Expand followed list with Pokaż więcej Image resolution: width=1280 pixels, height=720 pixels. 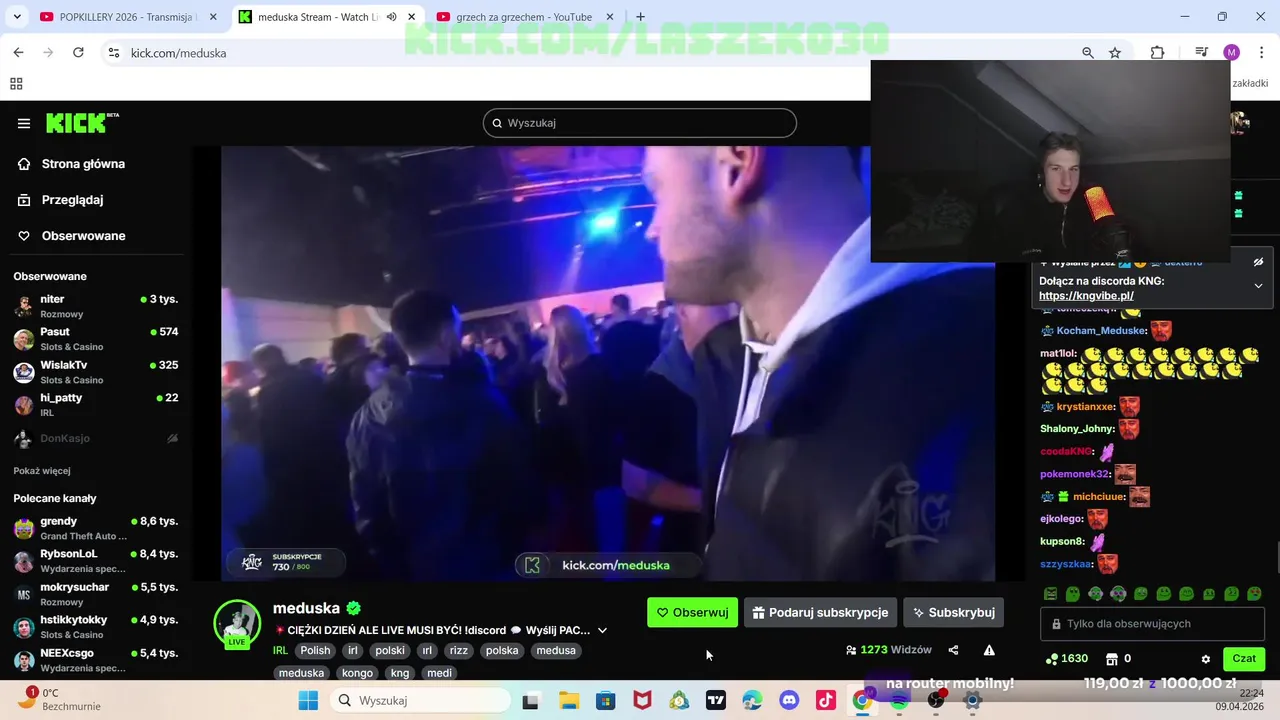coord(42,471)
